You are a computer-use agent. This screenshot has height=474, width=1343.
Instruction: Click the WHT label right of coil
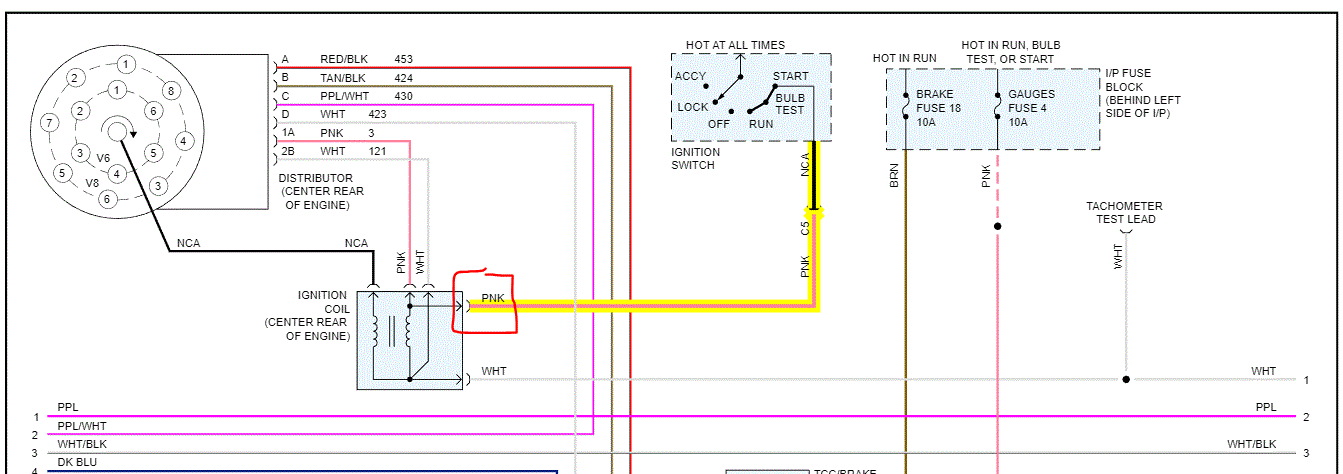[x=494, y=371]
